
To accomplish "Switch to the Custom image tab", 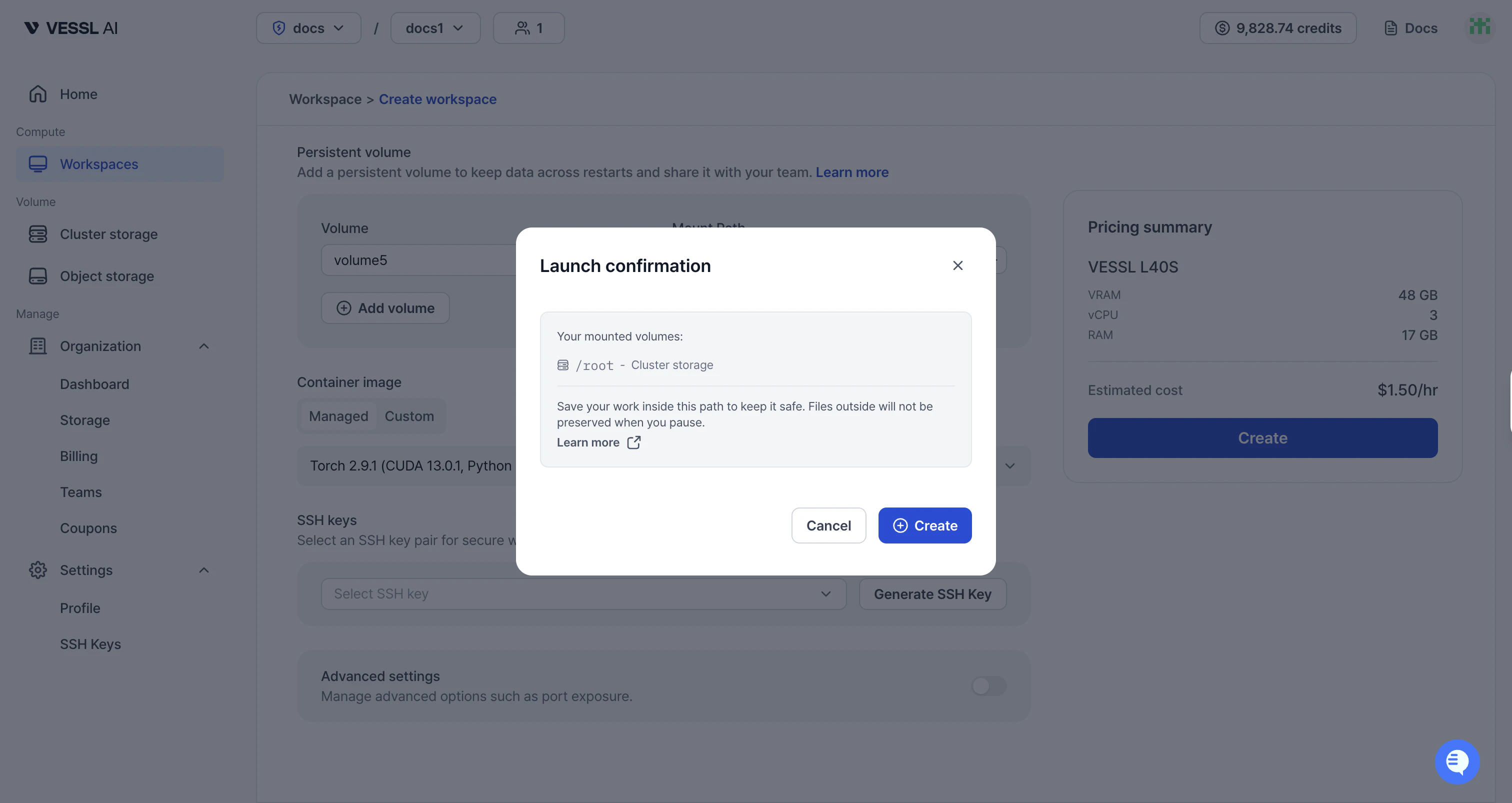I will [409, 415].
